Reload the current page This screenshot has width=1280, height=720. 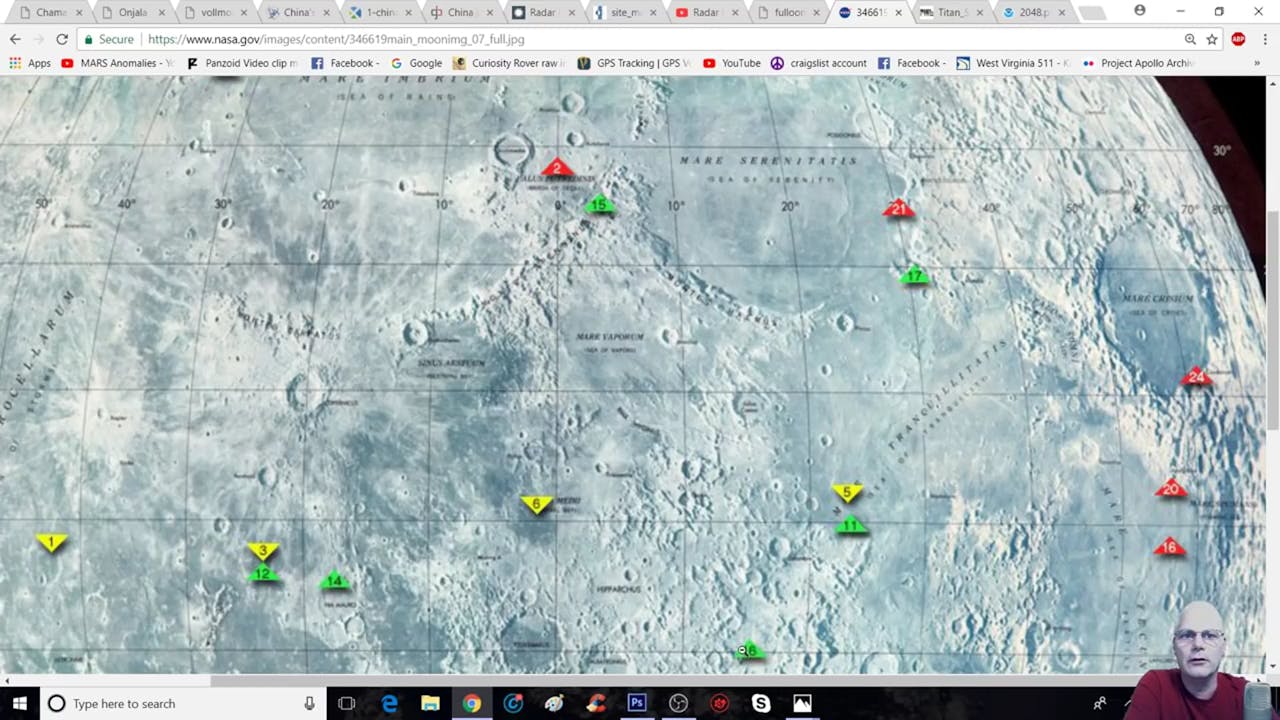[61, 39]
